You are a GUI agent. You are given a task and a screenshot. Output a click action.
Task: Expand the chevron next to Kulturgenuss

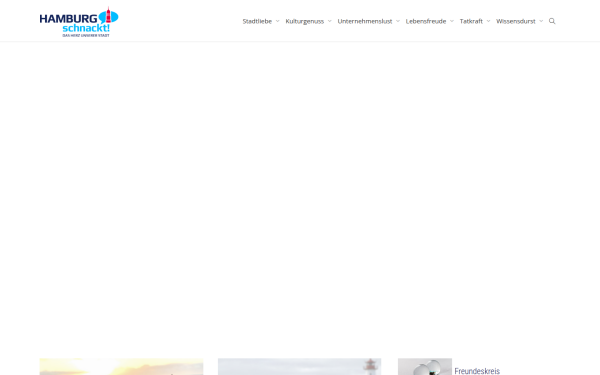(329, 21)
